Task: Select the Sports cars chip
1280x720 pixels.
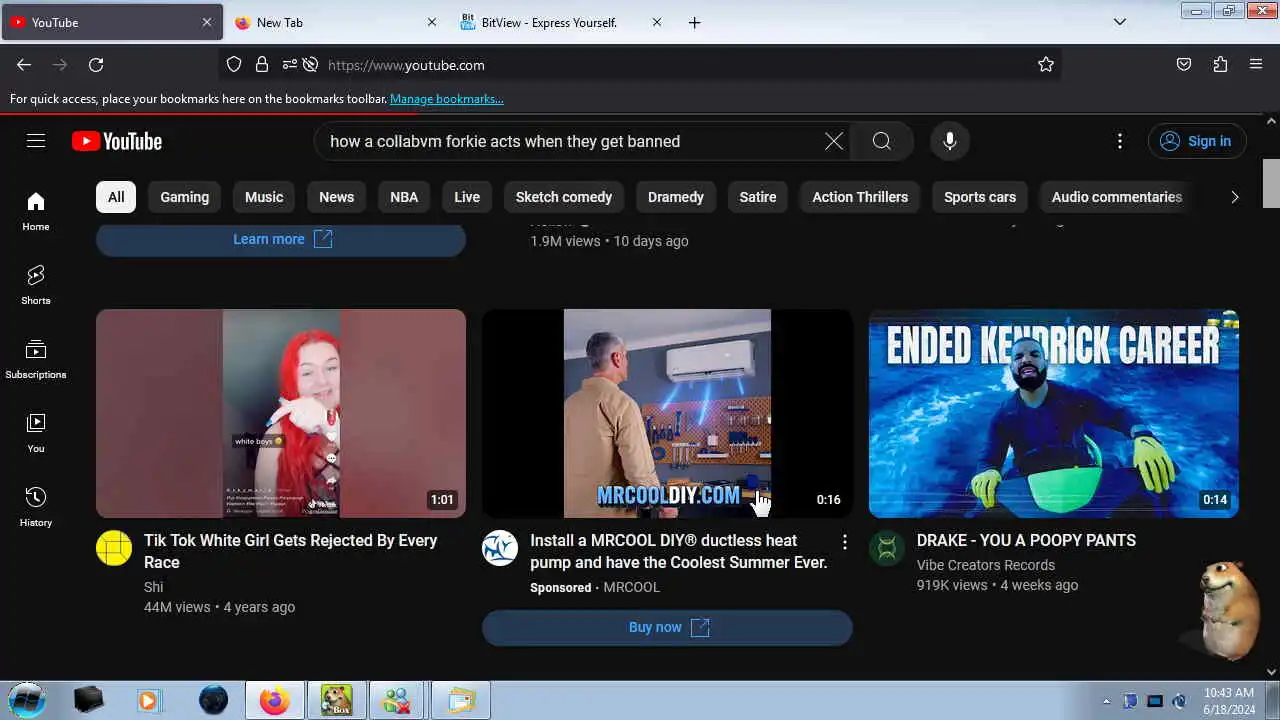Action: pyautogui.click(x=980, y=197)
